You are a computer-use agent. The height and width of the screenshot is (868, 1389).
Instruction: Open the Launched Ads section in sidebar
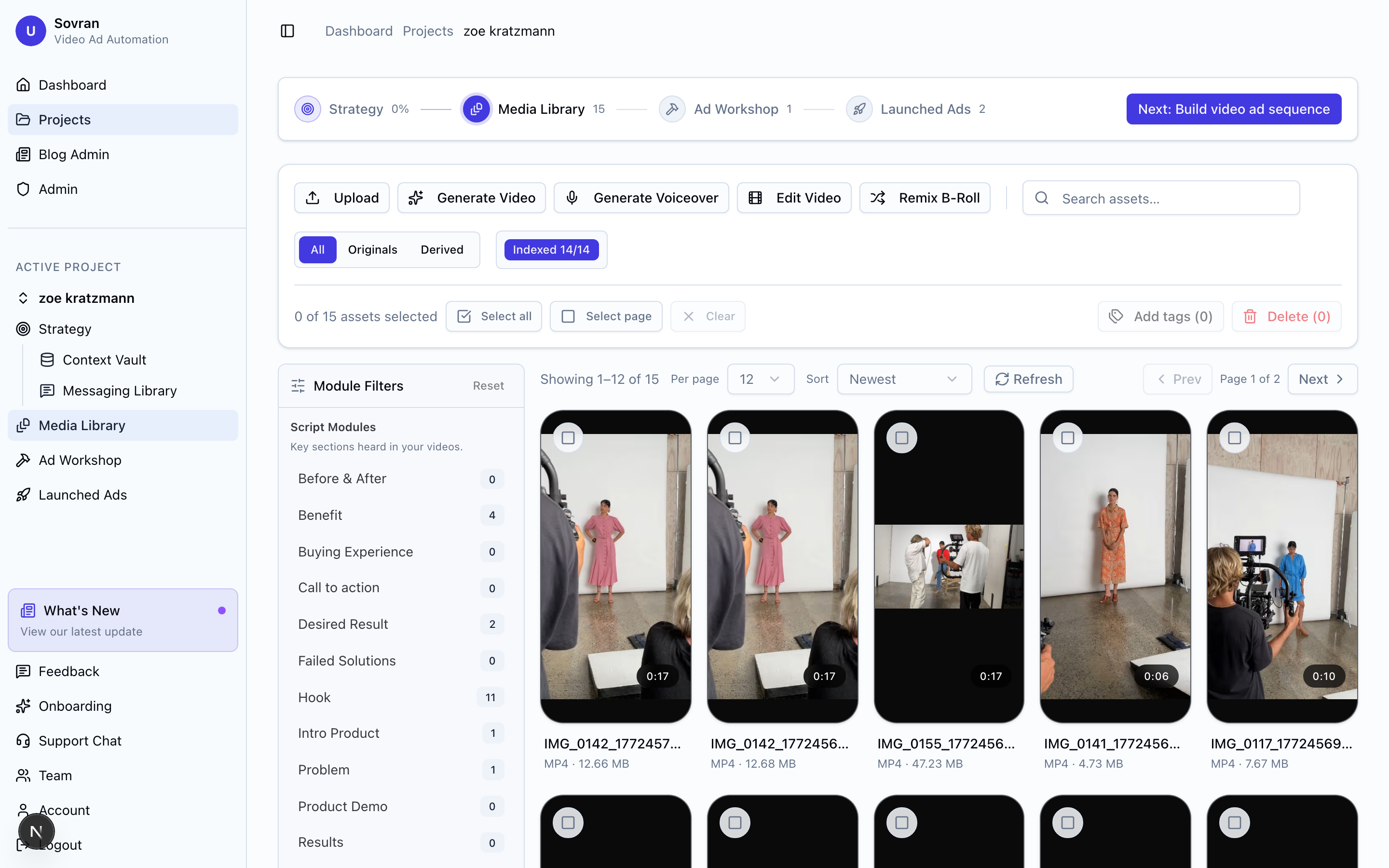(82, 494)
